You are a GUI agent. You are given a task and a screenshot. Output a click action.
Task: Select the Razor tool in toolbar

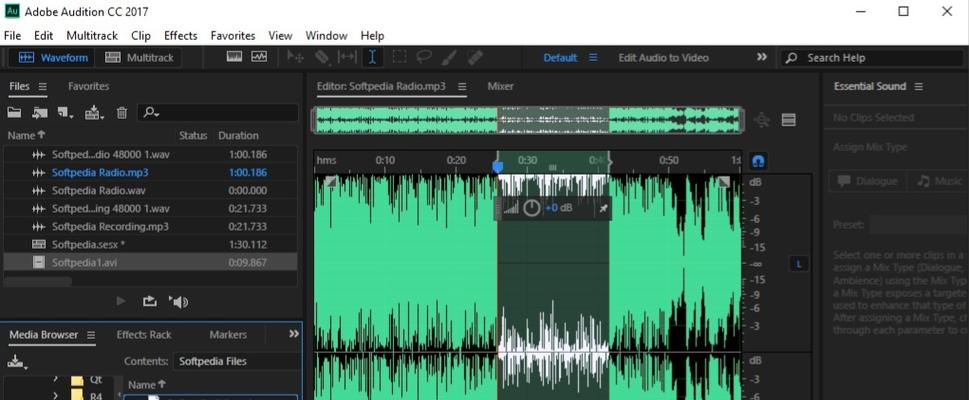[321, 57]
